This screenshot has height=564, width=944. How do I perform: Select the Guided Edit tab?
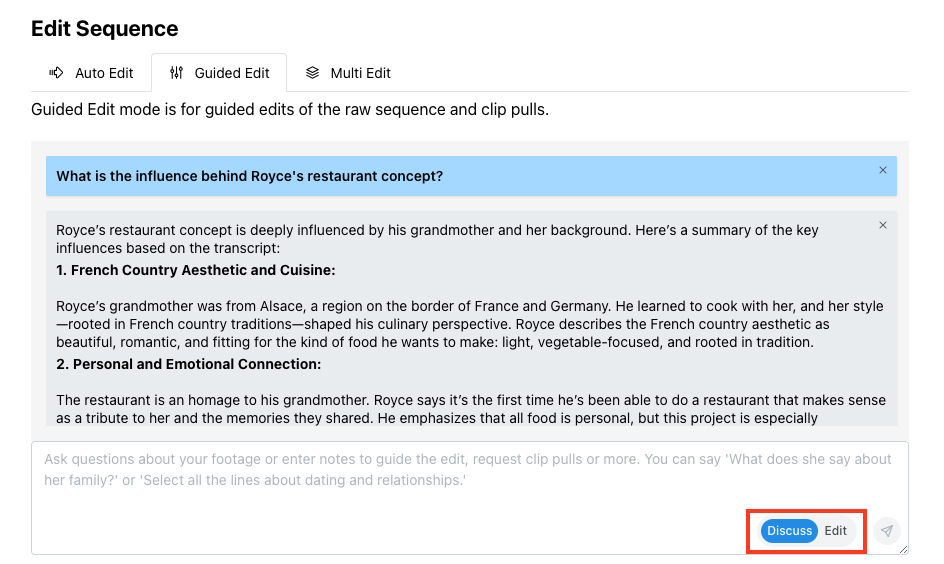pyautogui.click(x=219, y=73)
